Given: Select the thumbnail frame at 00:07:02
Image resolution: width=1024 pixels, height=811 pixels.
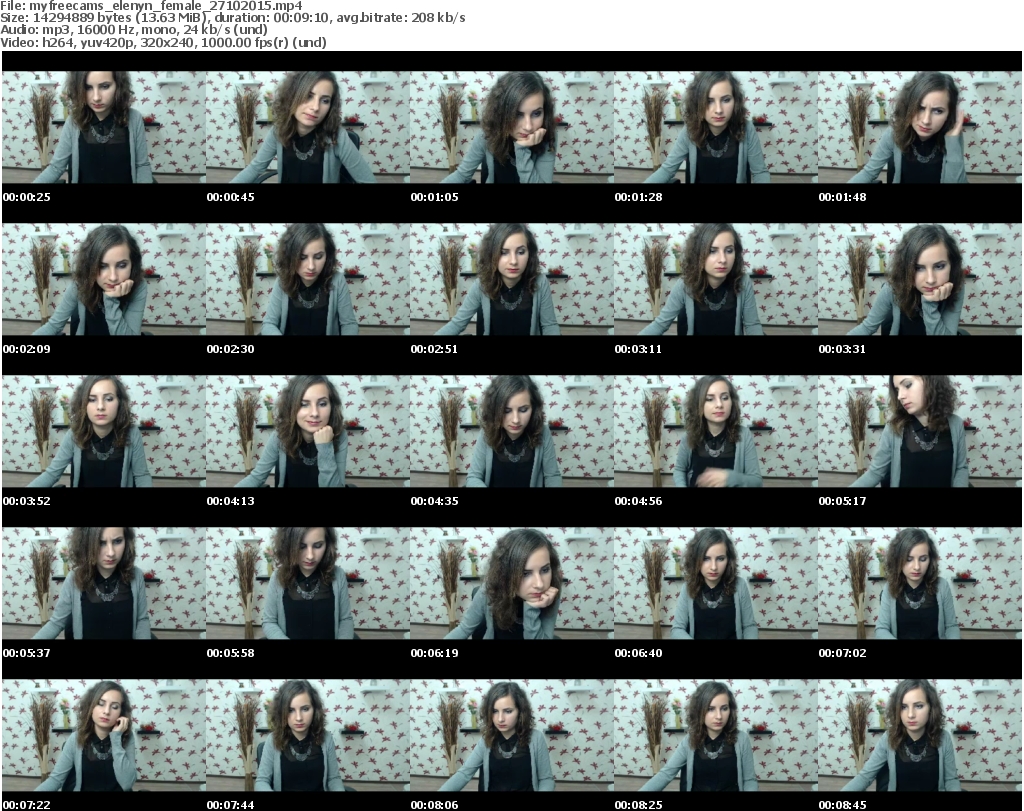Looking at the screenshot, I should coord(920,583).
